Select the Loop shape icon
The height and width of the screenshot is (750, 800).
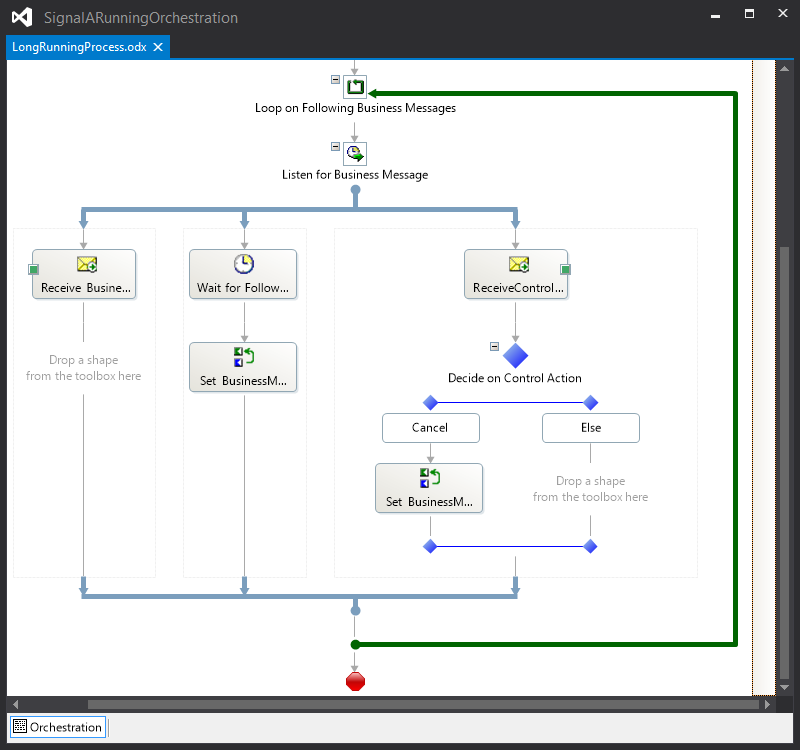pyautogui.click(x=355, y=87)
